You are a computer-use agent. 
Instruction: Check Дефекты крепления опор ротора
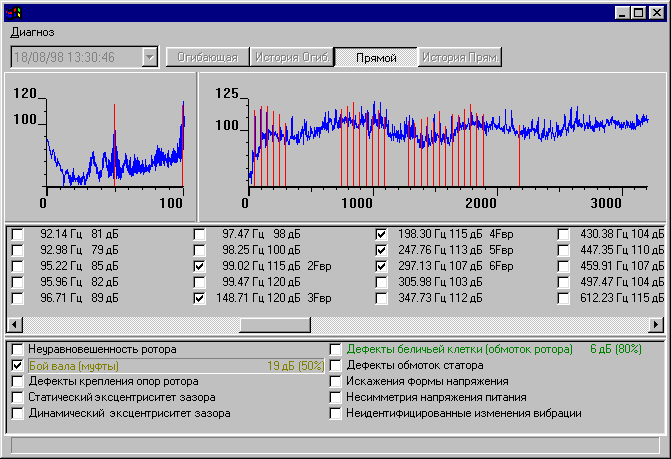click(18, 382)
